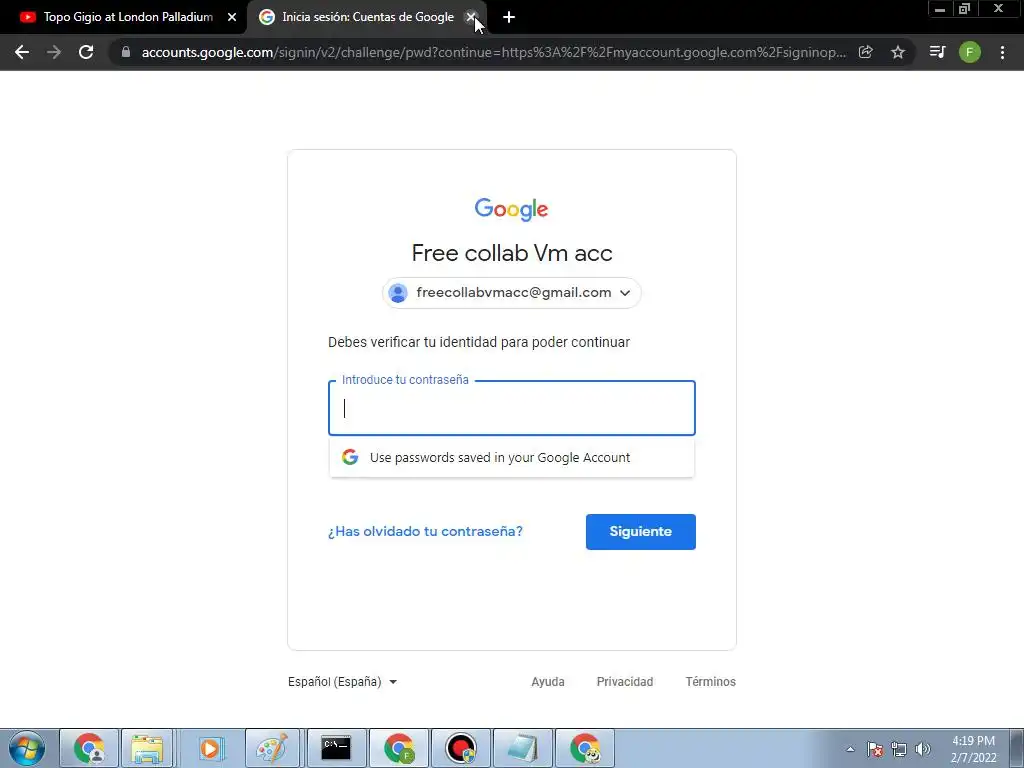This screenshot has width=1024, height=768.
Task: Close the Inicia sesión Google tab
Action: click(471, 17)
